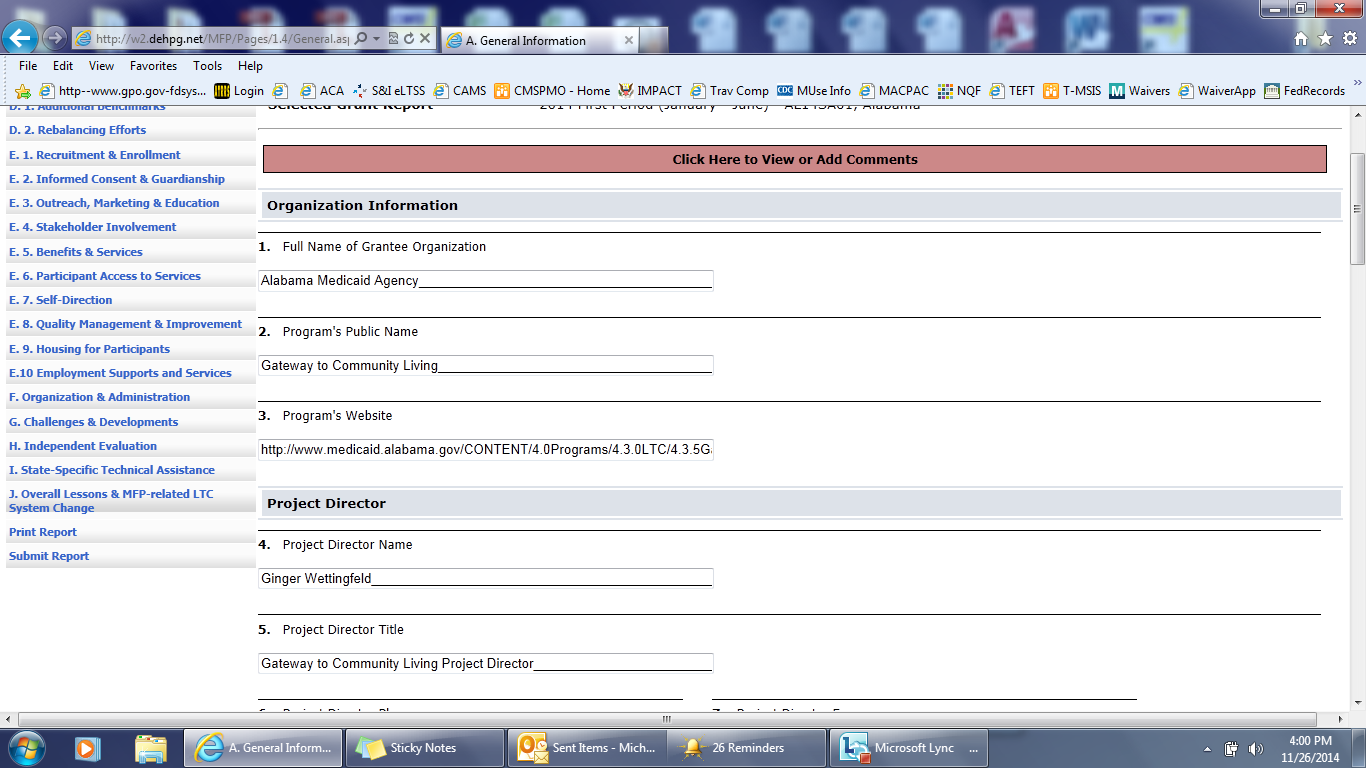The width and height of the screenshot is (1366, 768).
Task: Open the Home page icon
Action: coord(1301,39)
